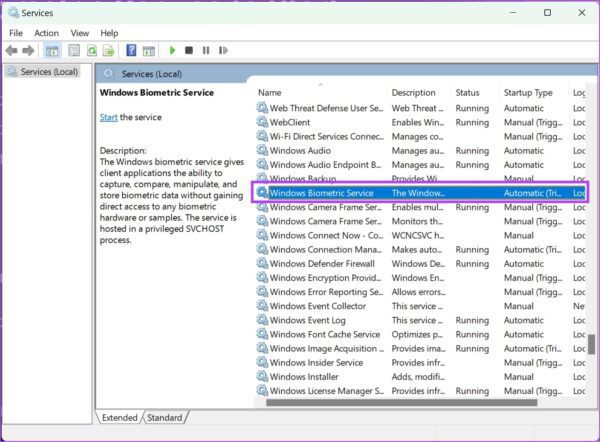Select Windows Error Reporting Service name
600x442 pixels.
326,292
